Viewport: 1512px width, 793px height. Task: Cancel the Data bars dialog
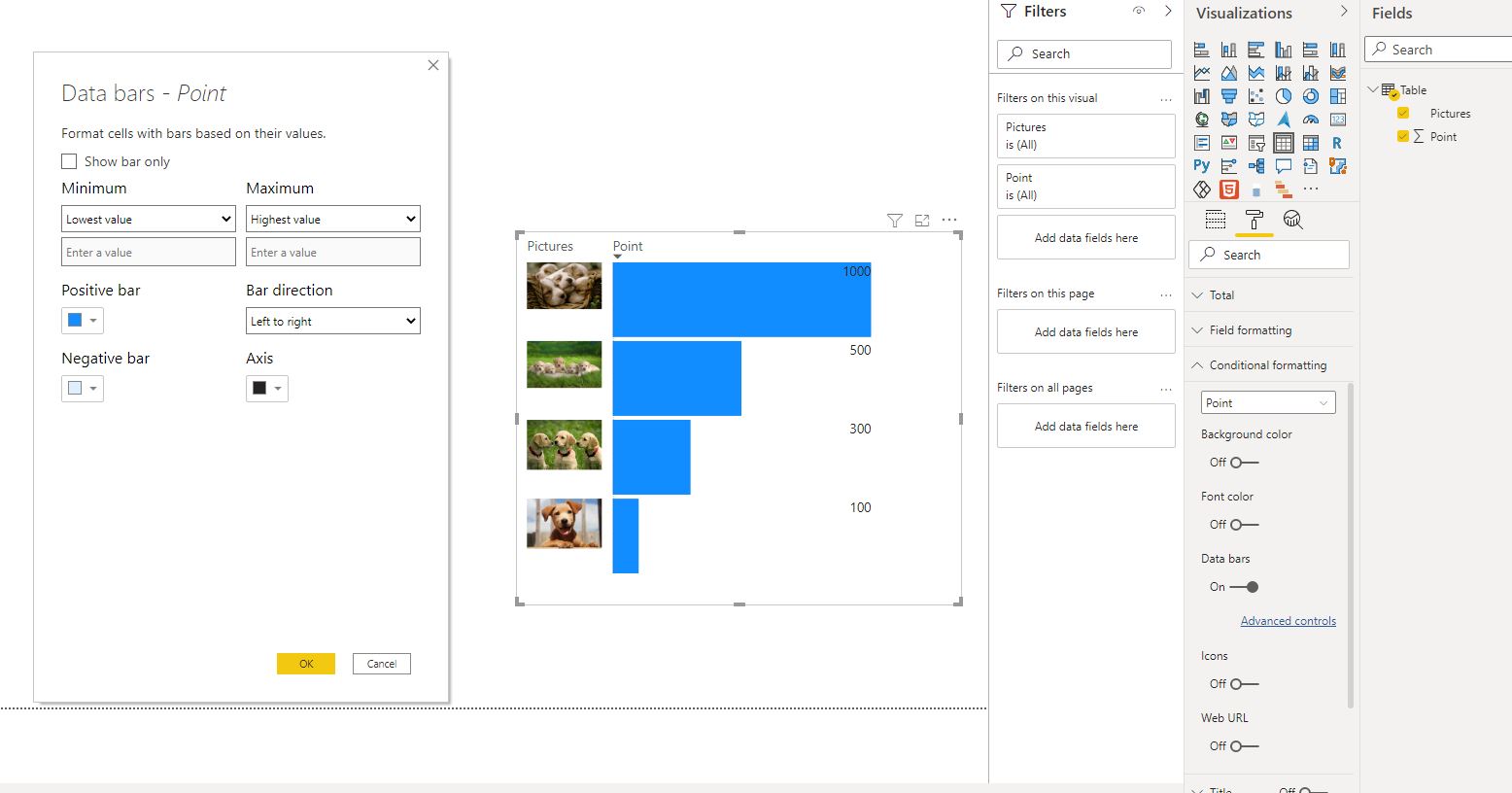(382, 664)
